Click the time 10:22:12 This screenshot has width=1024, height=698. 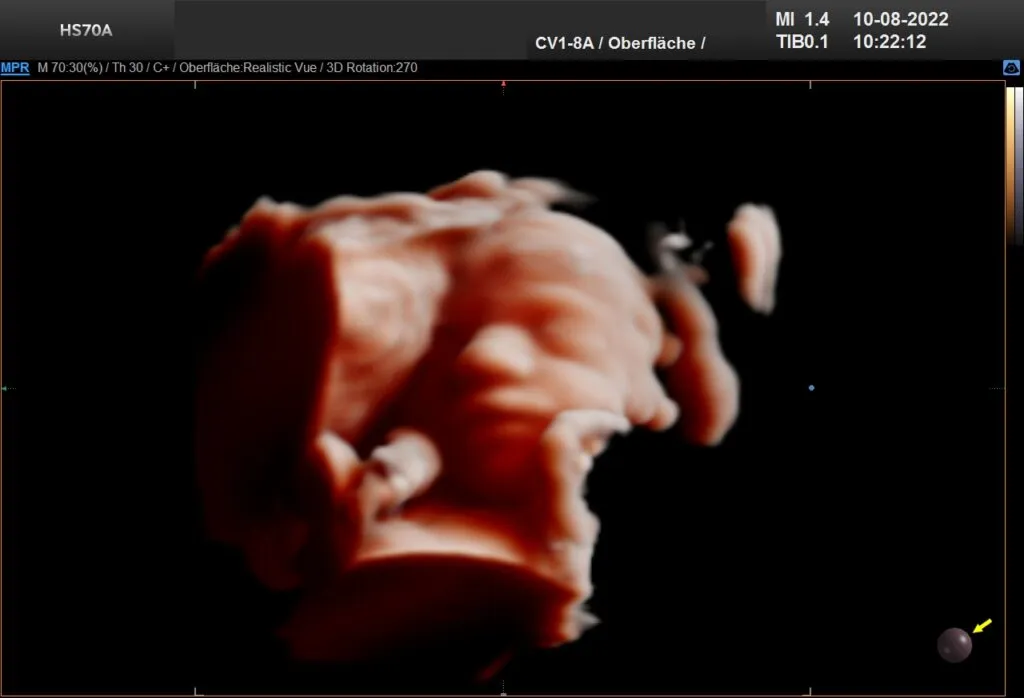tap(889, 42)
